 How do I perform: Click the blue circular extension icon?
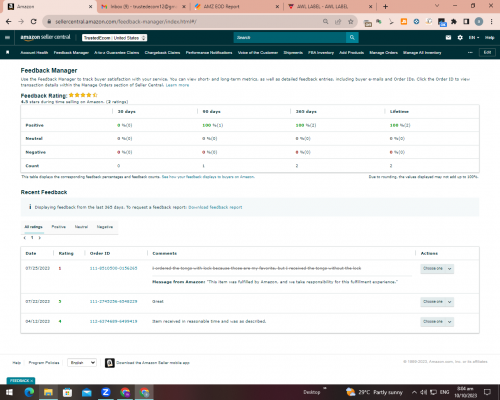[416, 22]
